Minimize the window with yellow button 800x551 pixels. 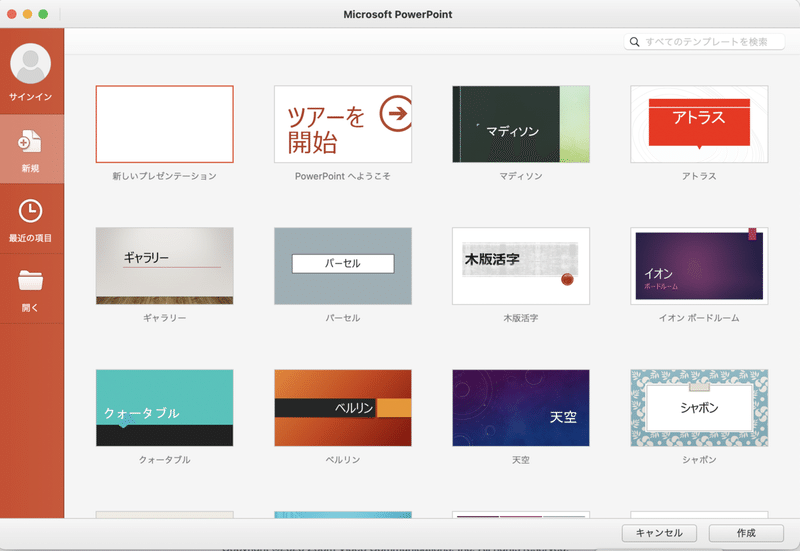28,14
